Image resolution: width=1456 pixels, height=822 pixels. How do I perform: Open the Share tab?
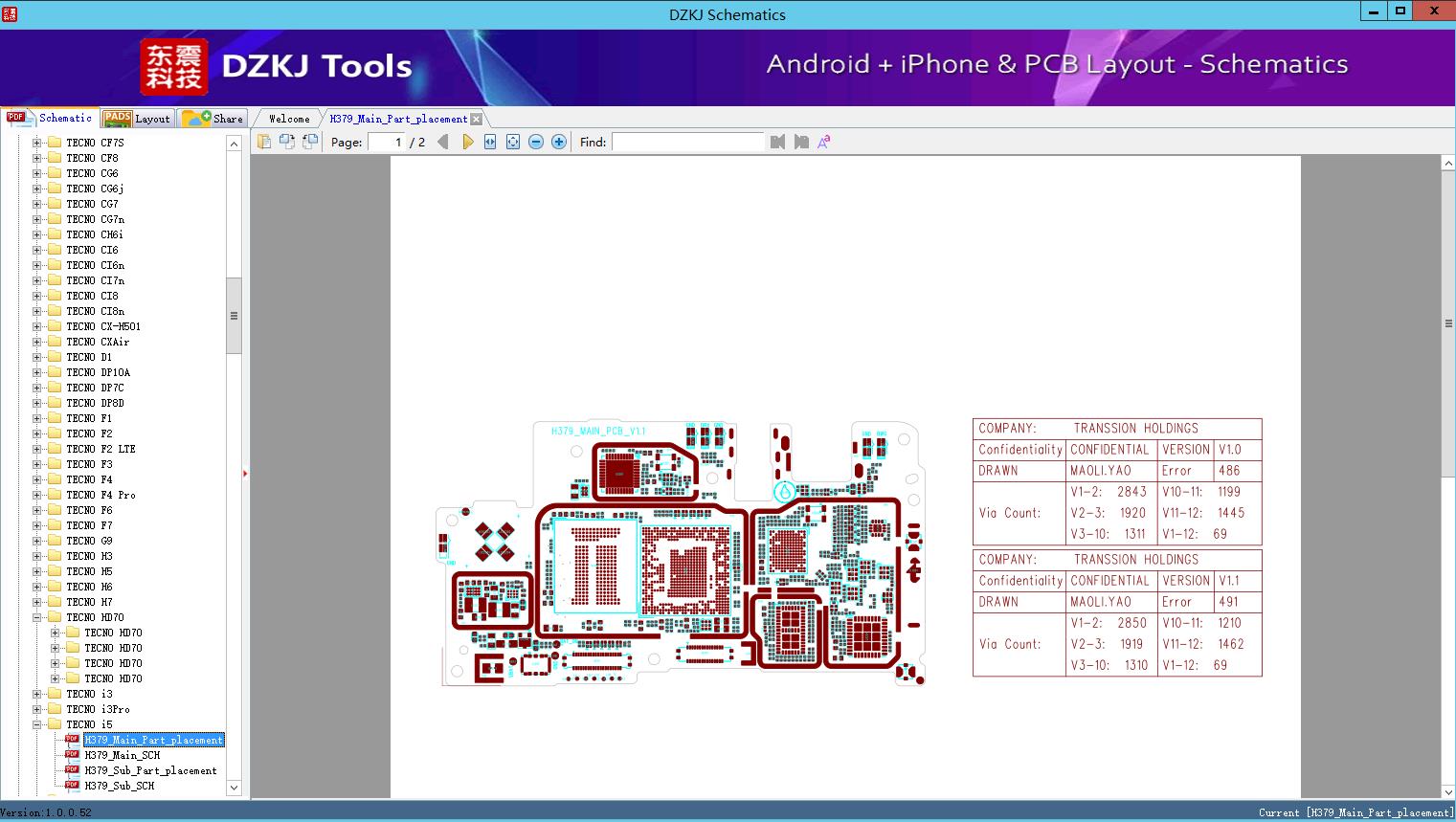214,119
